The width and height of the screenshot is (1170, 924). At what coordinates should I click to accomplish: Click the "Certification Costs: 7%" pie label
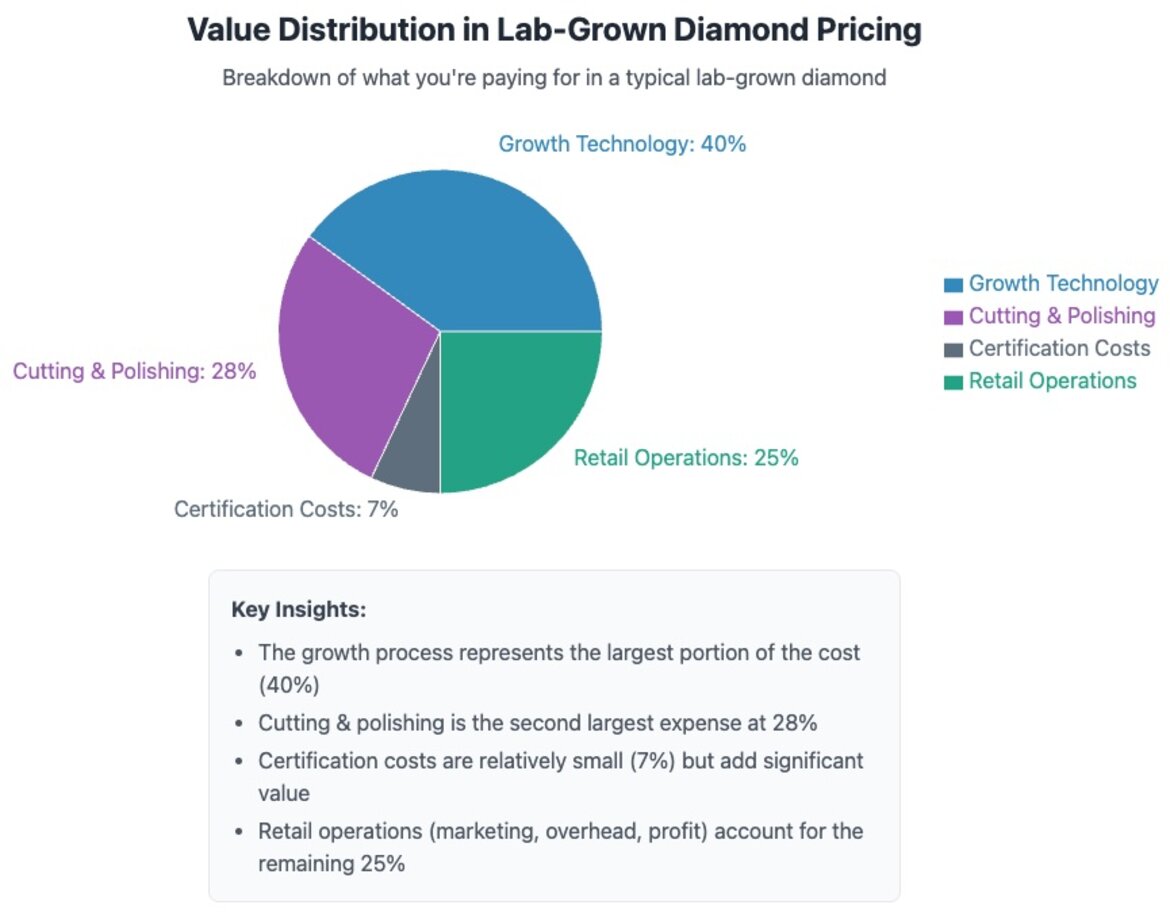click(x=286, y=509)
